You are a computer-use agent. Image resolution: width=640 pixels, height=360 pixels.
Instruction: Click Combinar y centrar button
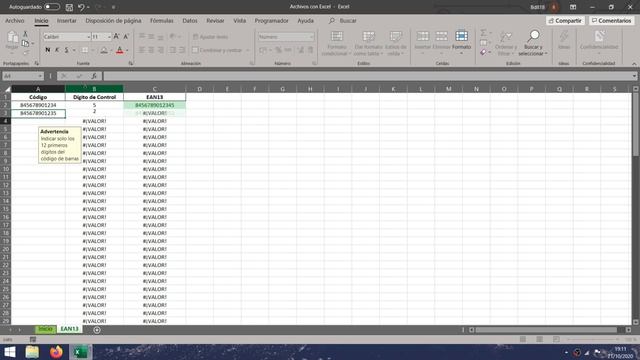point(218,50)
